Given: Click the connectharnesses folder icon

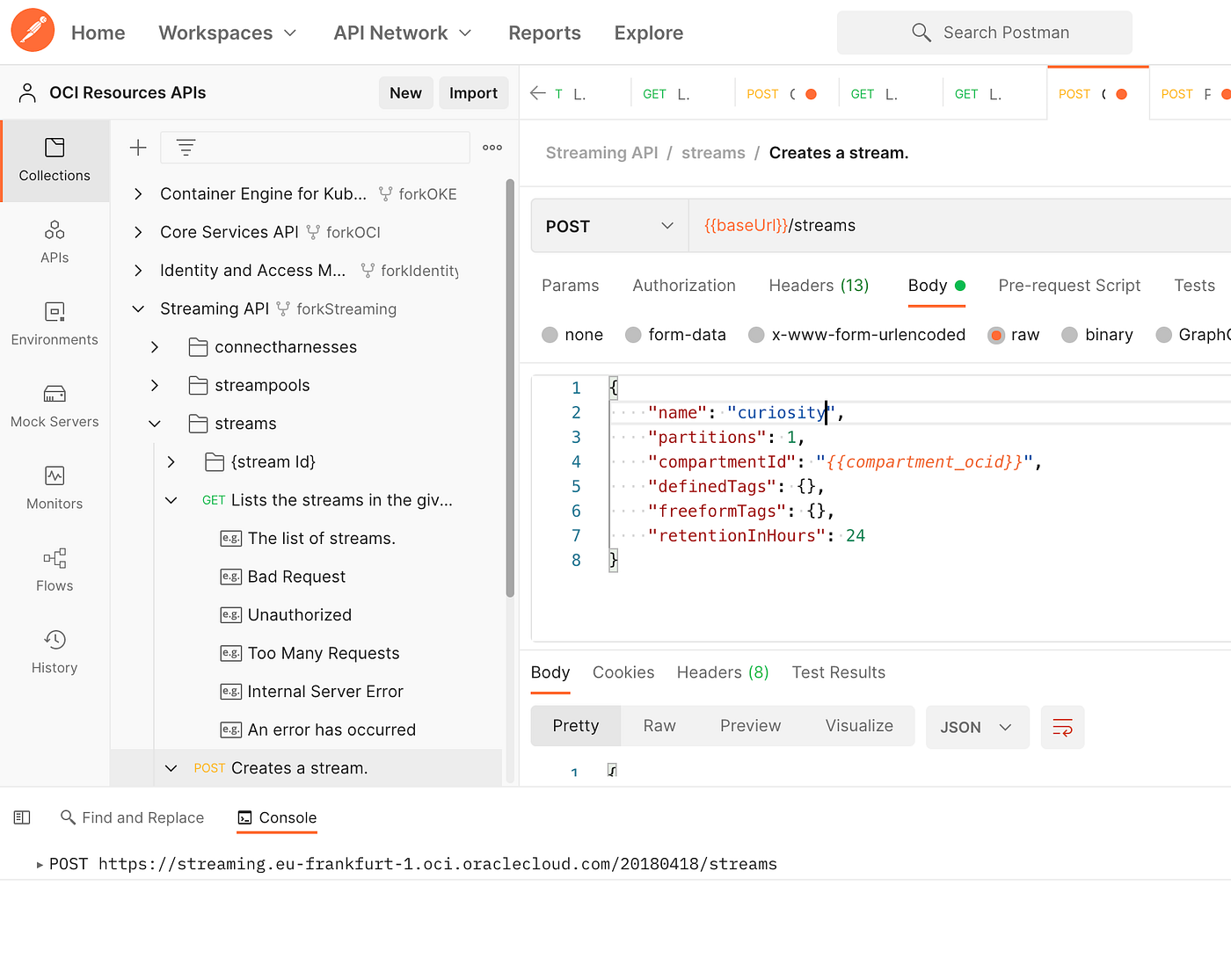Looking at the screenshot, I should 199,347.
